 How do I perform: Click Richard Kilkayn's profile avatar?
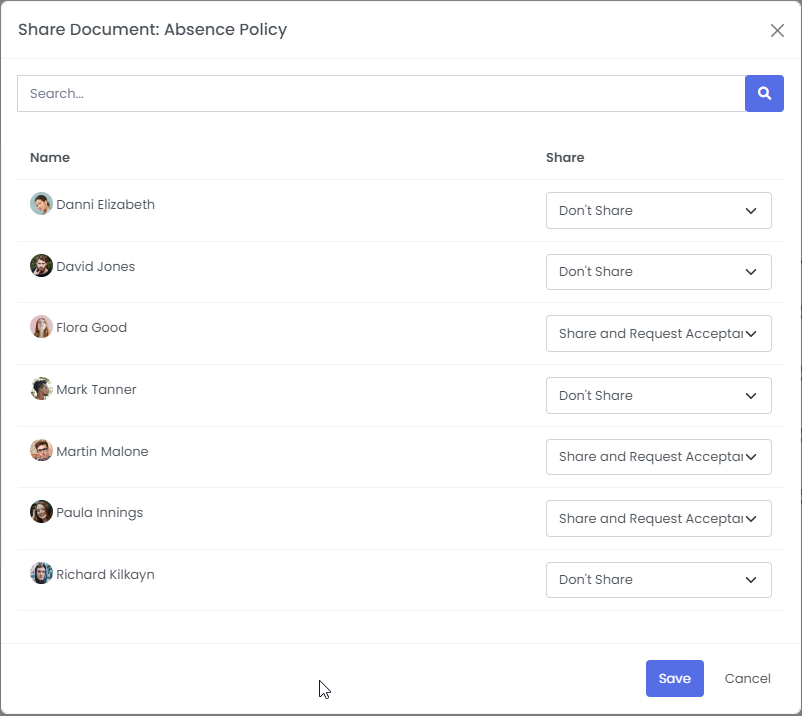[x=41, y=573]
